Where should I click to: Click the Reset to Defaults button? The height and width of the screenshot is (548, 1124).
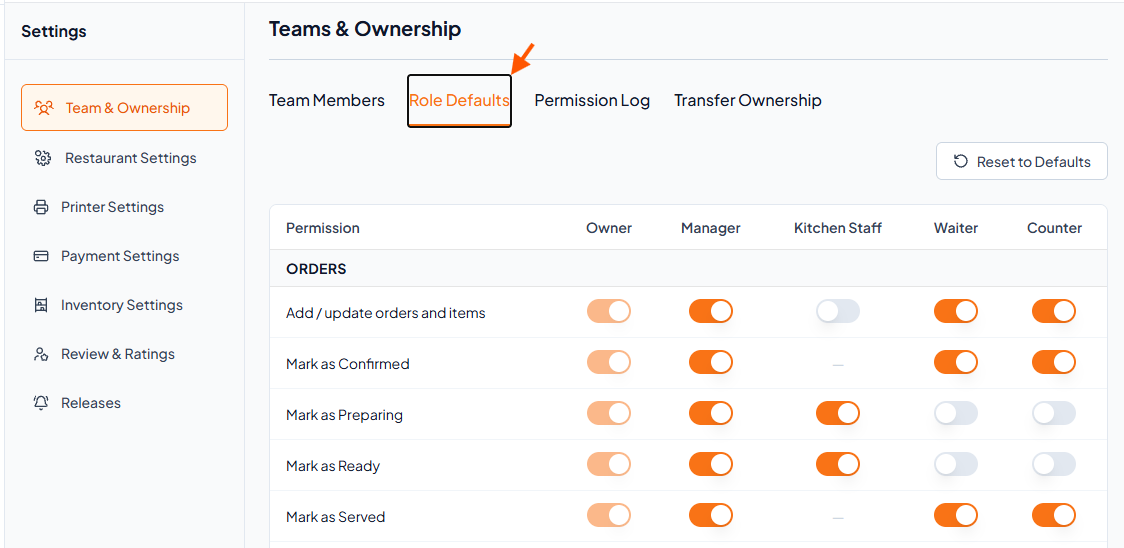(1021, 161)
